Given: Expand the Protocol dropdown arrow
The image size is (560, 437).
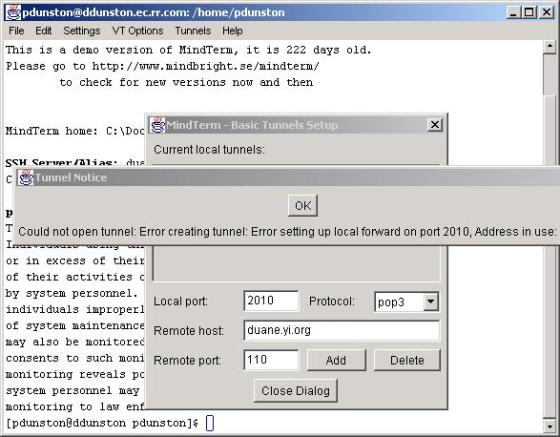Looking at the screenshot, I should tap(431, 302).
